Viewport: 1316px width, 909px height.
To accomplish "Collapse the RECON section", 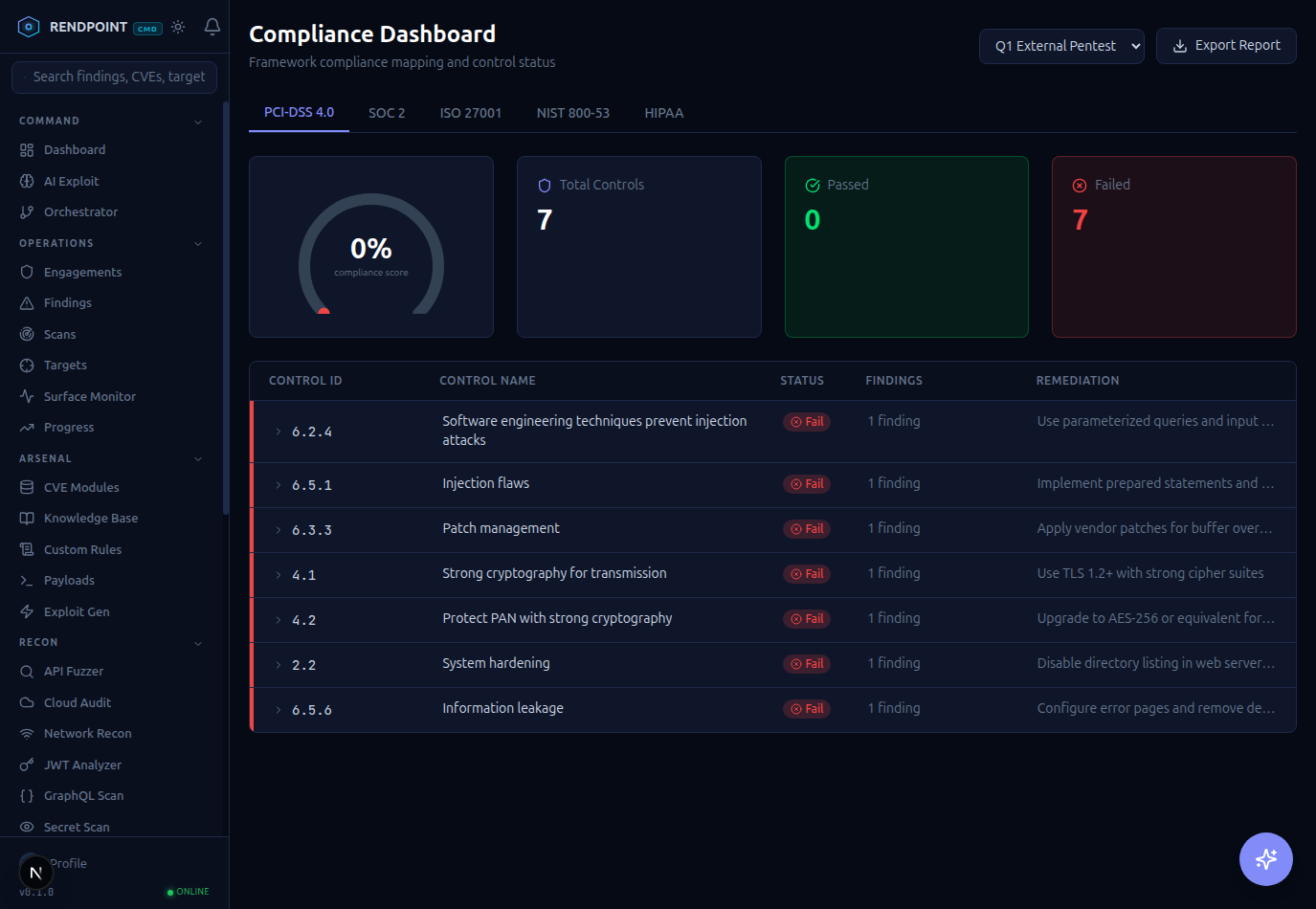I will 198,642.
